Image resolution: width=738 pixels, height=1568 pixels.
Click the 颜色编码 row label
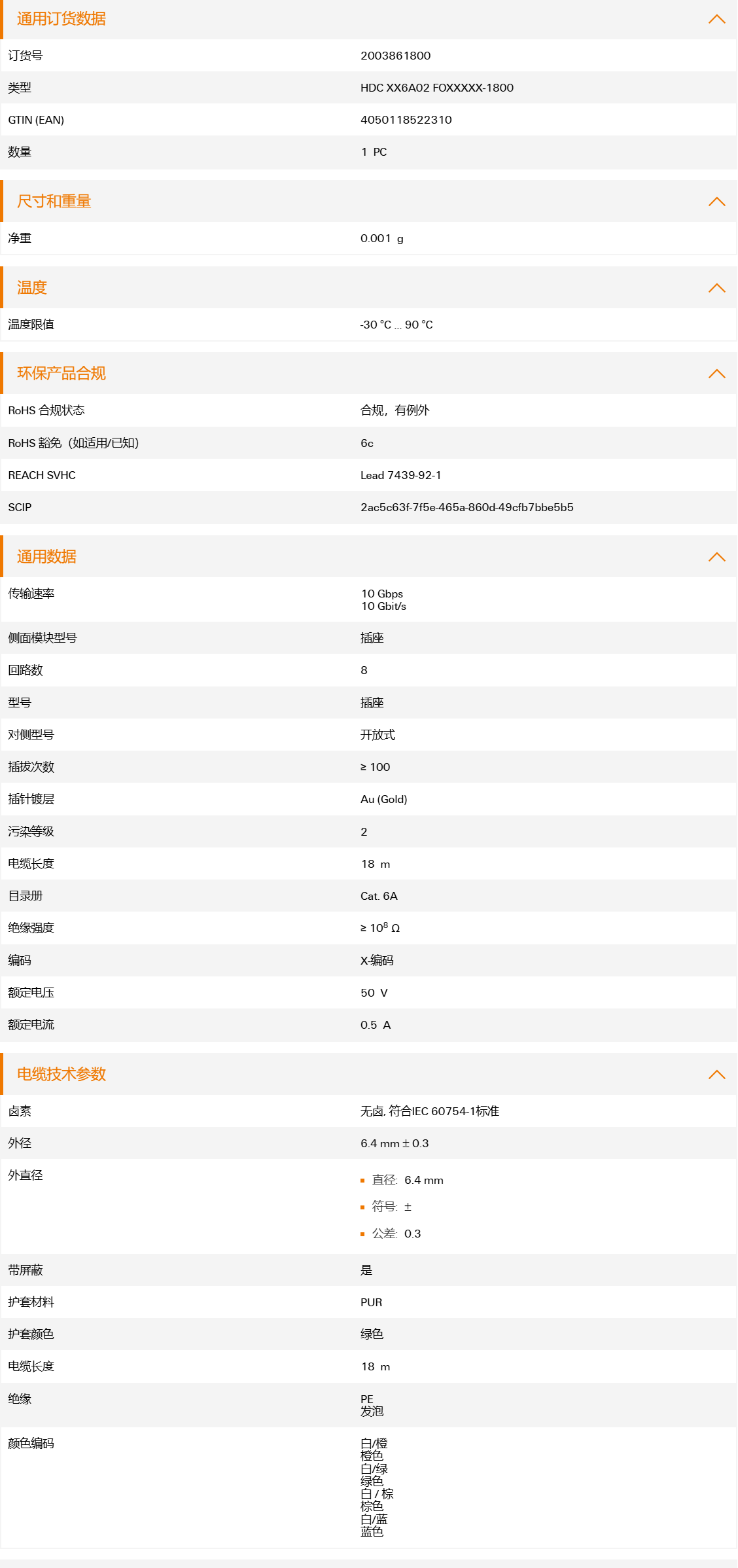pos(31,1444)
